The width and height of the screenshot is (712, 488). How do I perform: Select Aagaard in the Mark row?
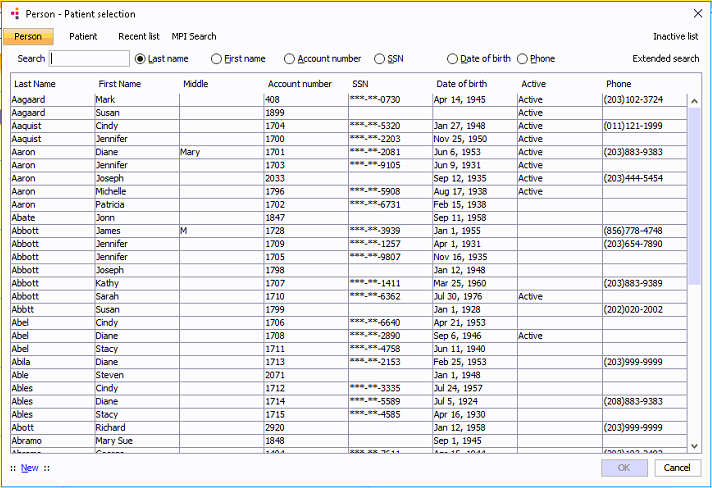[28, 99]
